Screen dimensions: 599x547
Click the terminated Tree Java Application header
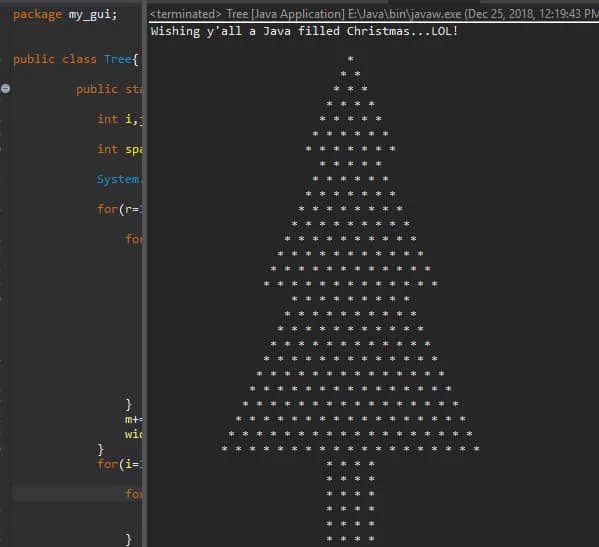[x=374, y=14]
